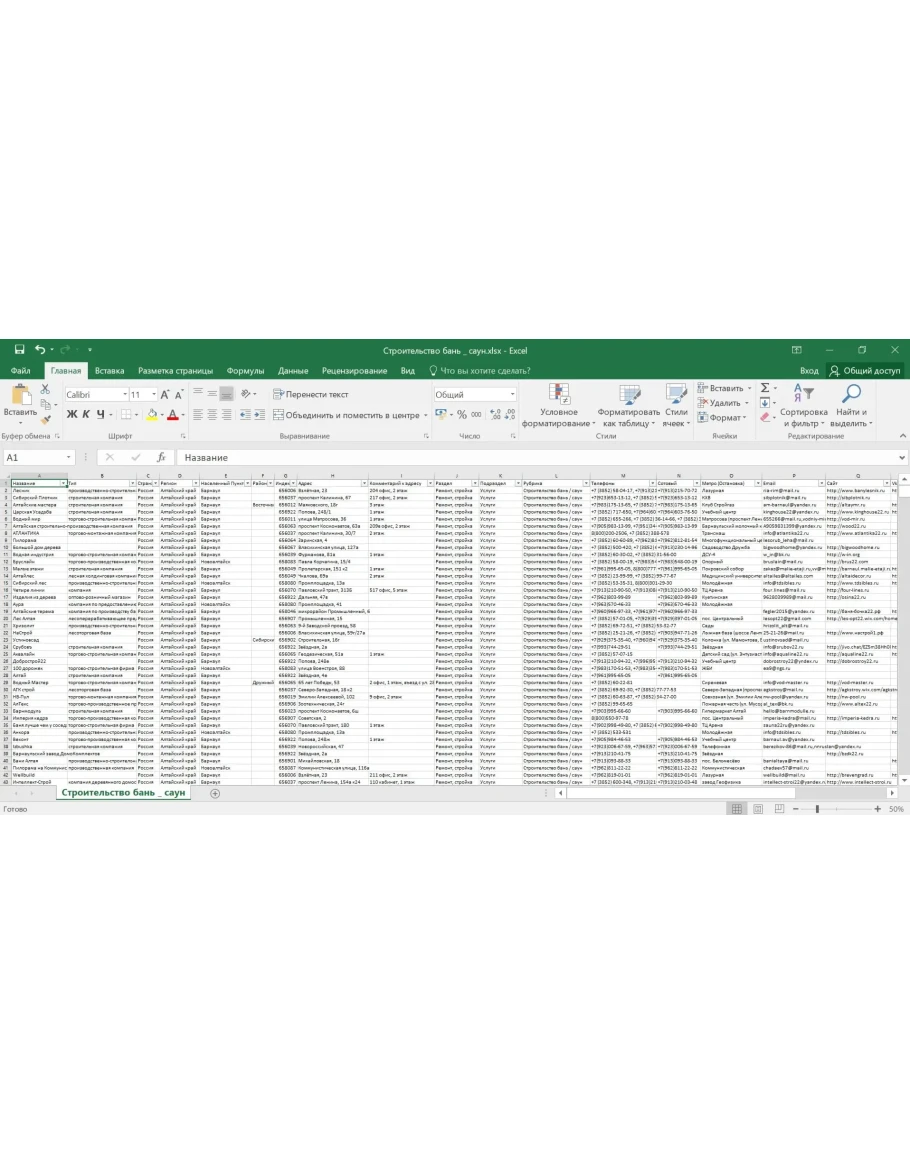Open Условное форматирование menu
The image size is (910, 1155).
[559, 405]
